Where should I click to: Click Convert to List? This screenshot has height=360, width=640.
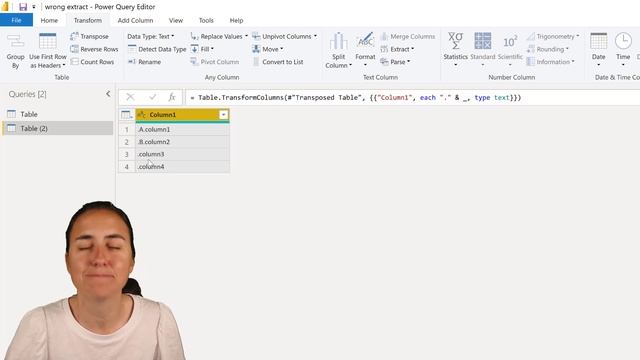click(x=278, y=62)
